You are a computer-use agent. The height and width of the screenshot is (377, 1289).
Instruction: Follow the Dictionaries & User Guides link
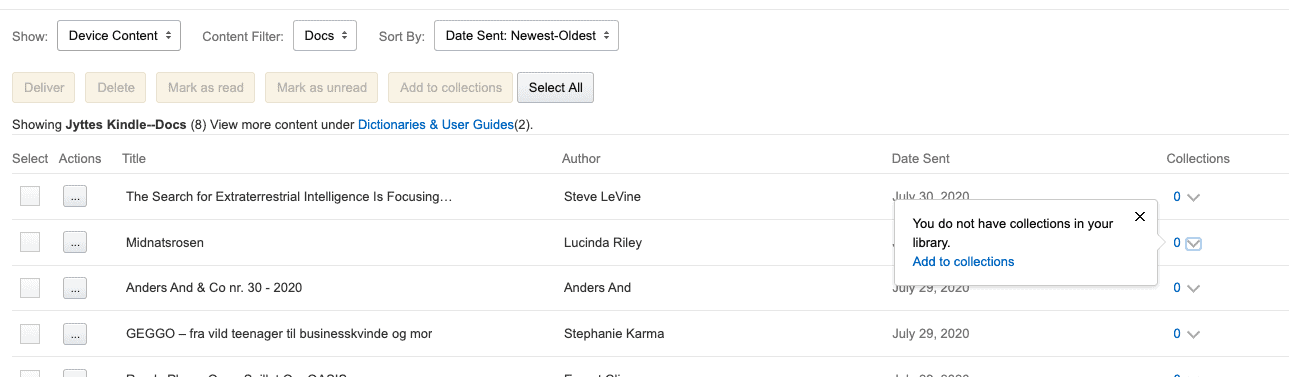pos(436,125)
